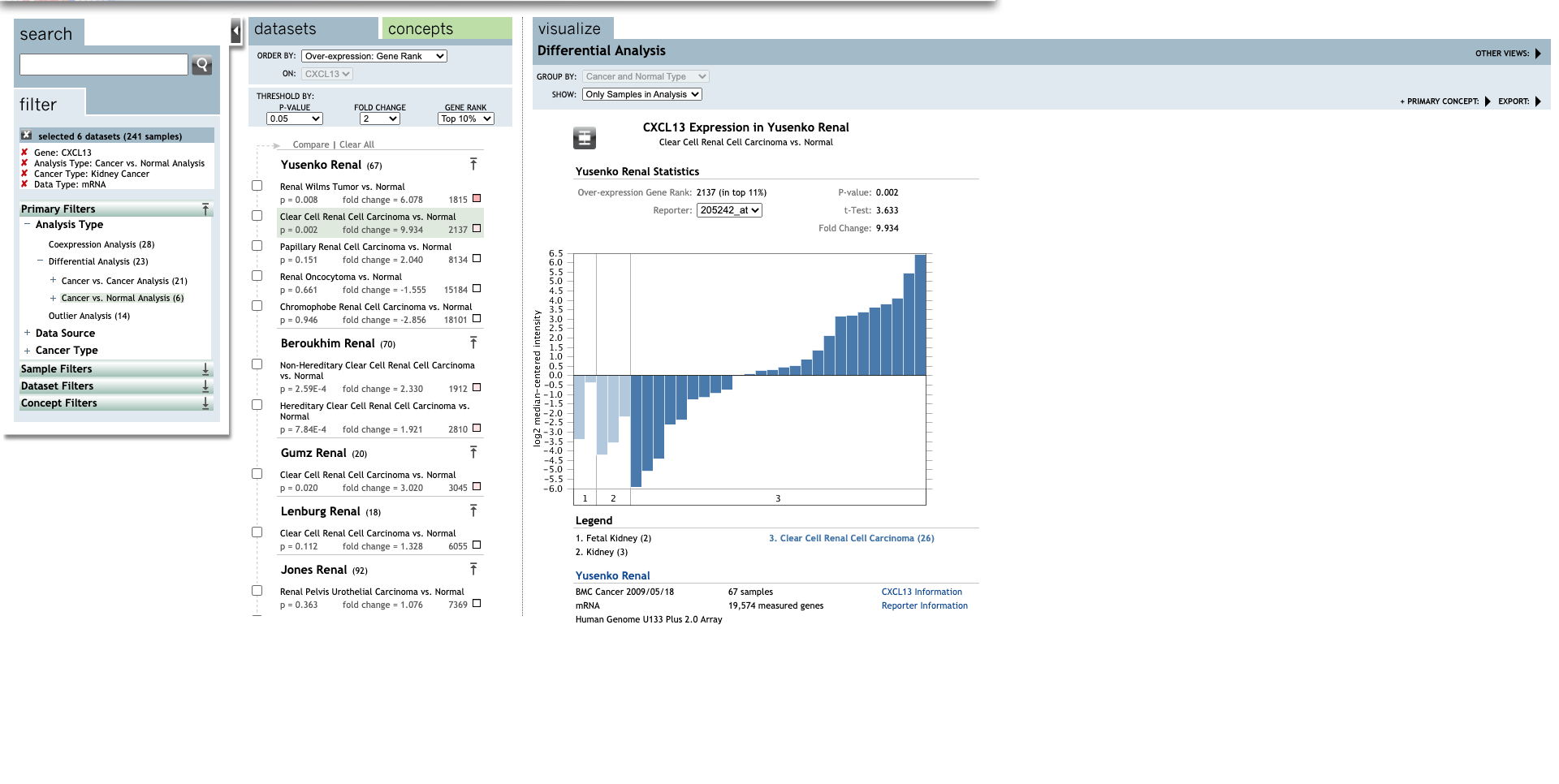Check Papillary Renal Cell Carcinoma vs. Normal
The width and height of the screenshot is (1559, 784).
[257, 246]
